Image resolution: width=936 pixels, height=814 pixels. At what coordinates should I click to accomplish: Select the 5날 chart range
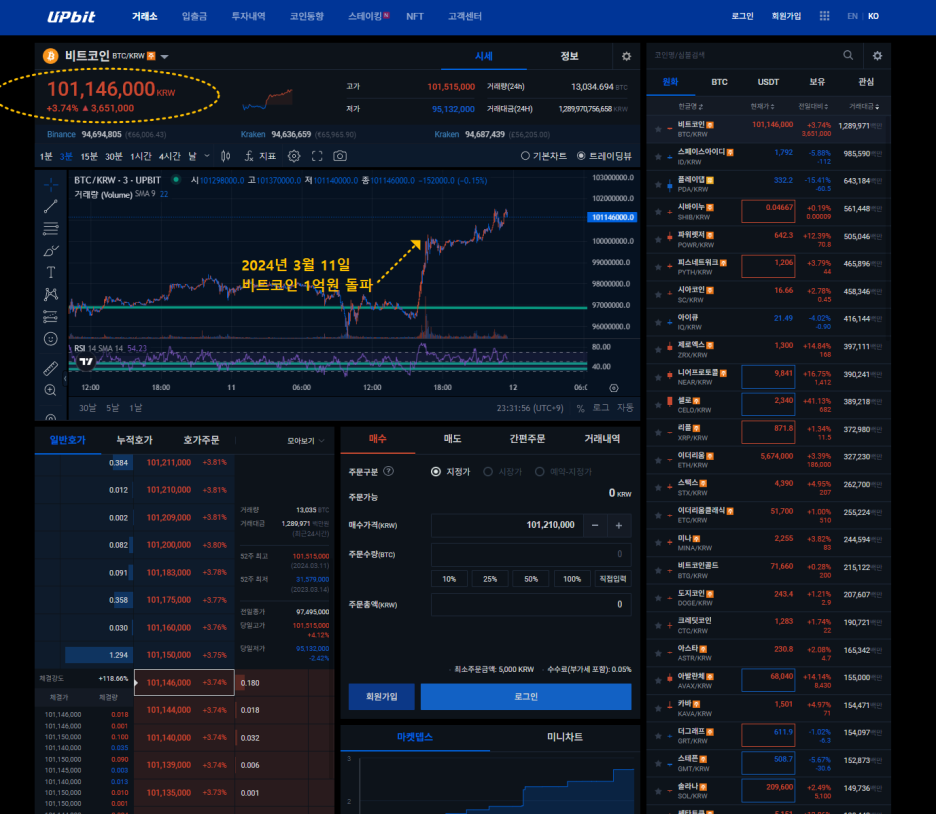pos(112,408)
